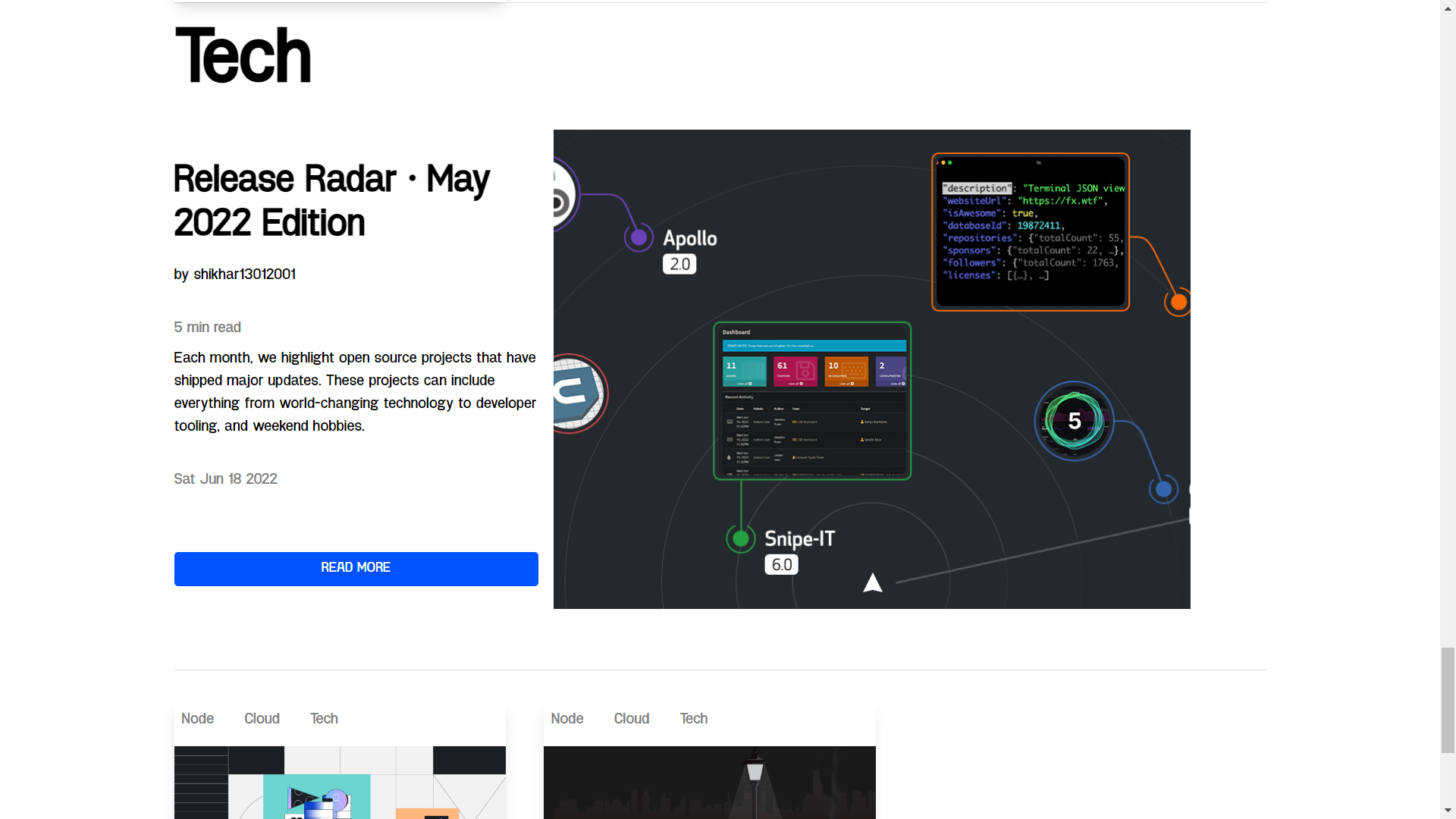
Task: Select the Node tag on second card
Action: pyautogui.click(x=567, y=718)
